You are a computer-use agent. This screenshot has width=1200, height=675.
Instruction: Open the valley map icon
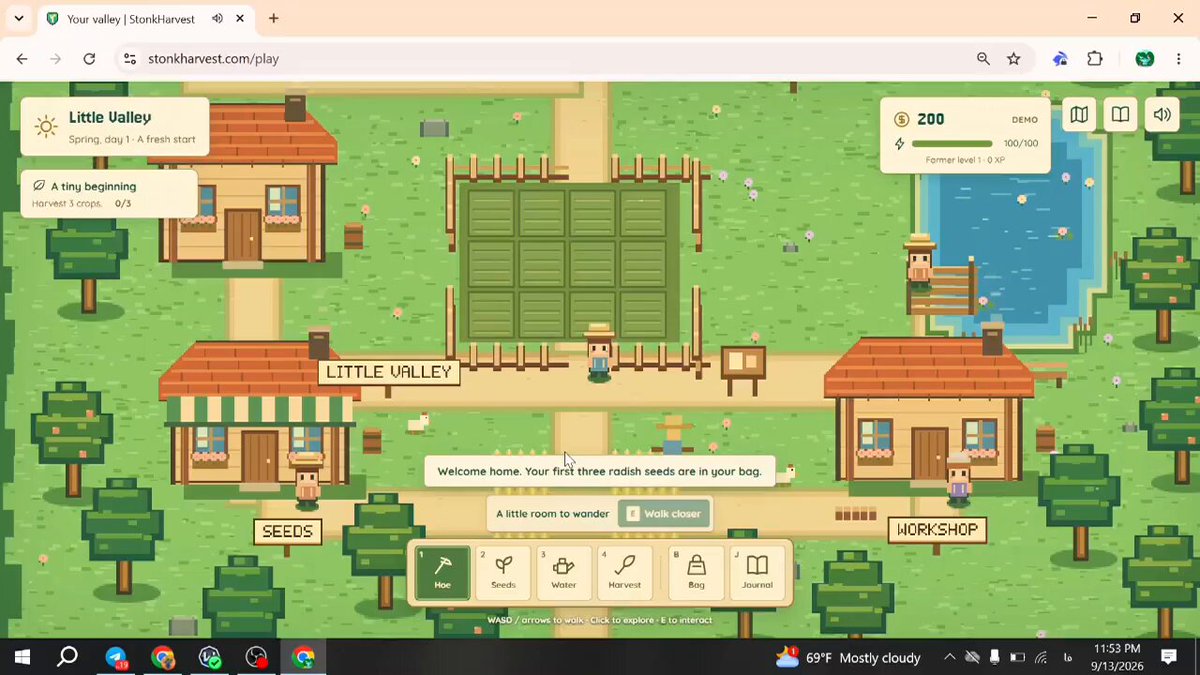pyautogui.click(x=1079, y=115)
